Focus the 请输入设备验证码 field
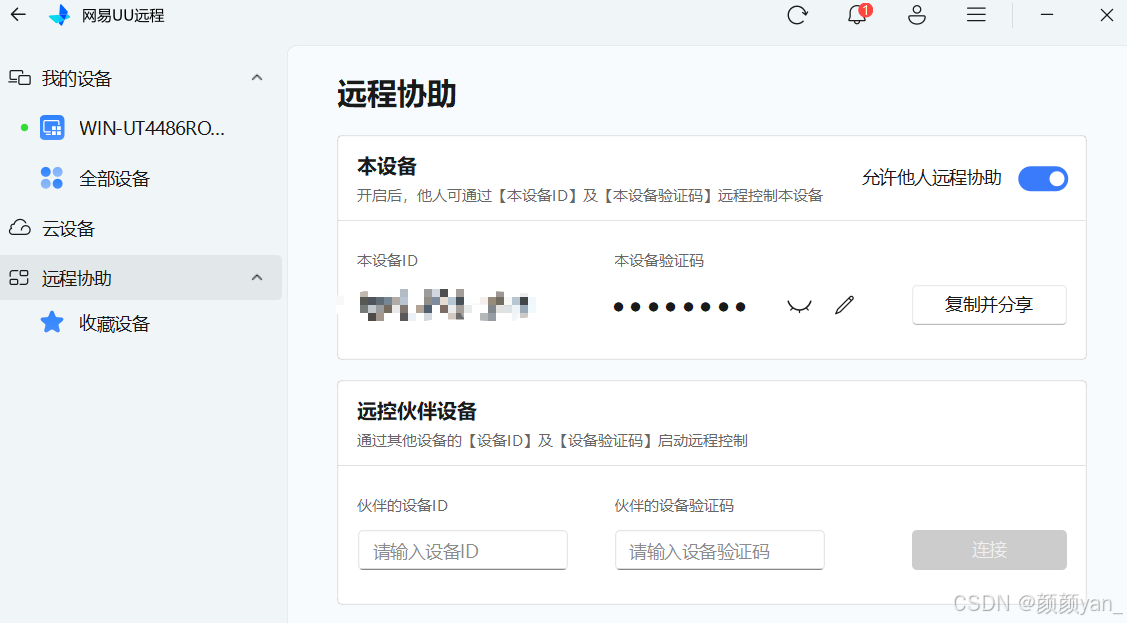This screenshot has height=623, width=1127. (719, 550)
